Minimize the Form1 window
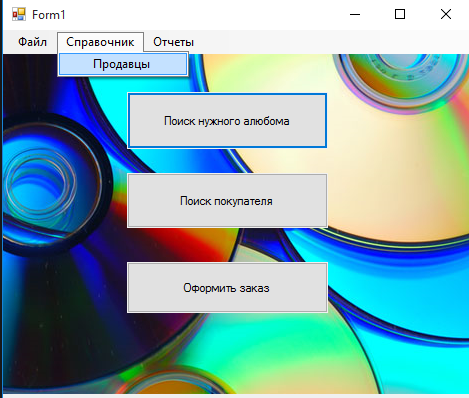 click(355, 14)
